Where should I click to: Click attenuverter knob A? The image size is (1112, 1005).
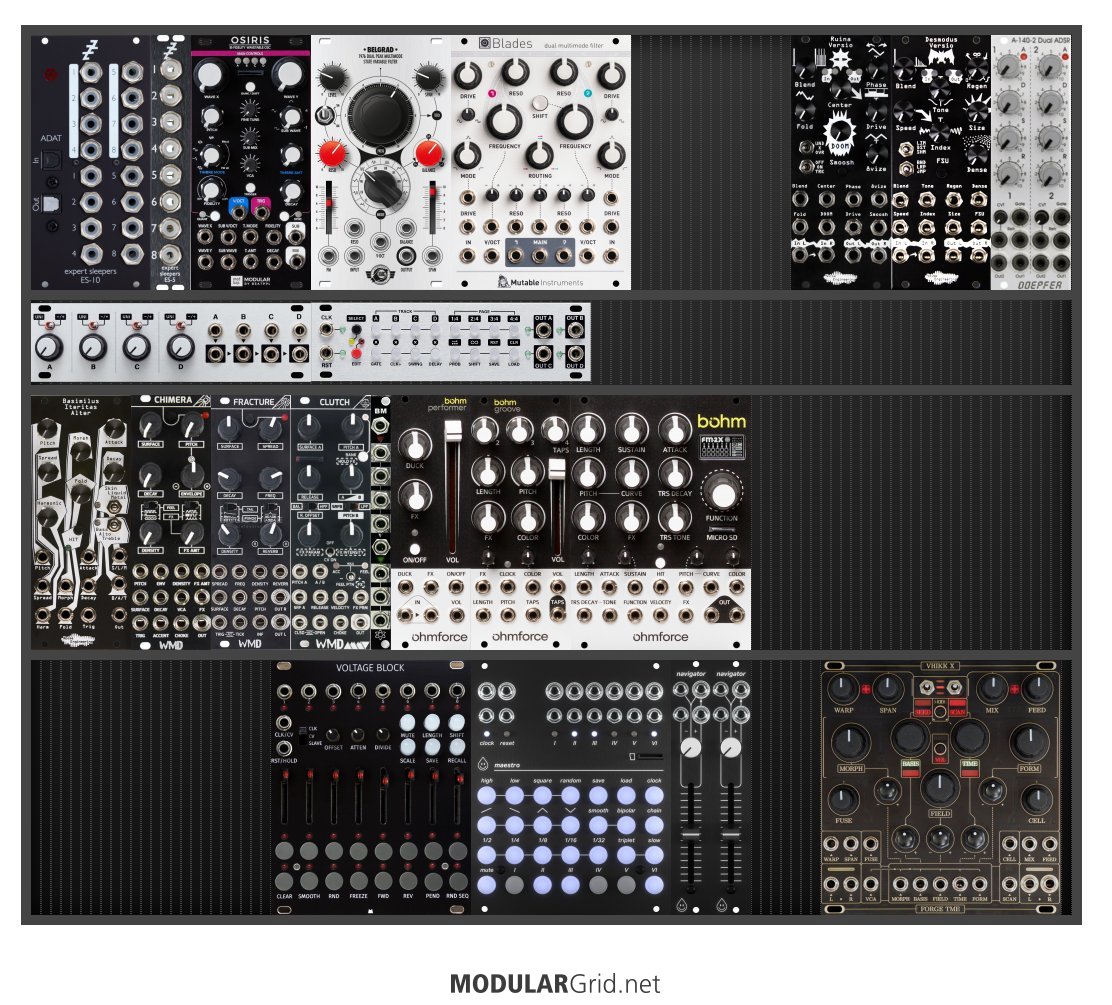(x=49, y=348)
